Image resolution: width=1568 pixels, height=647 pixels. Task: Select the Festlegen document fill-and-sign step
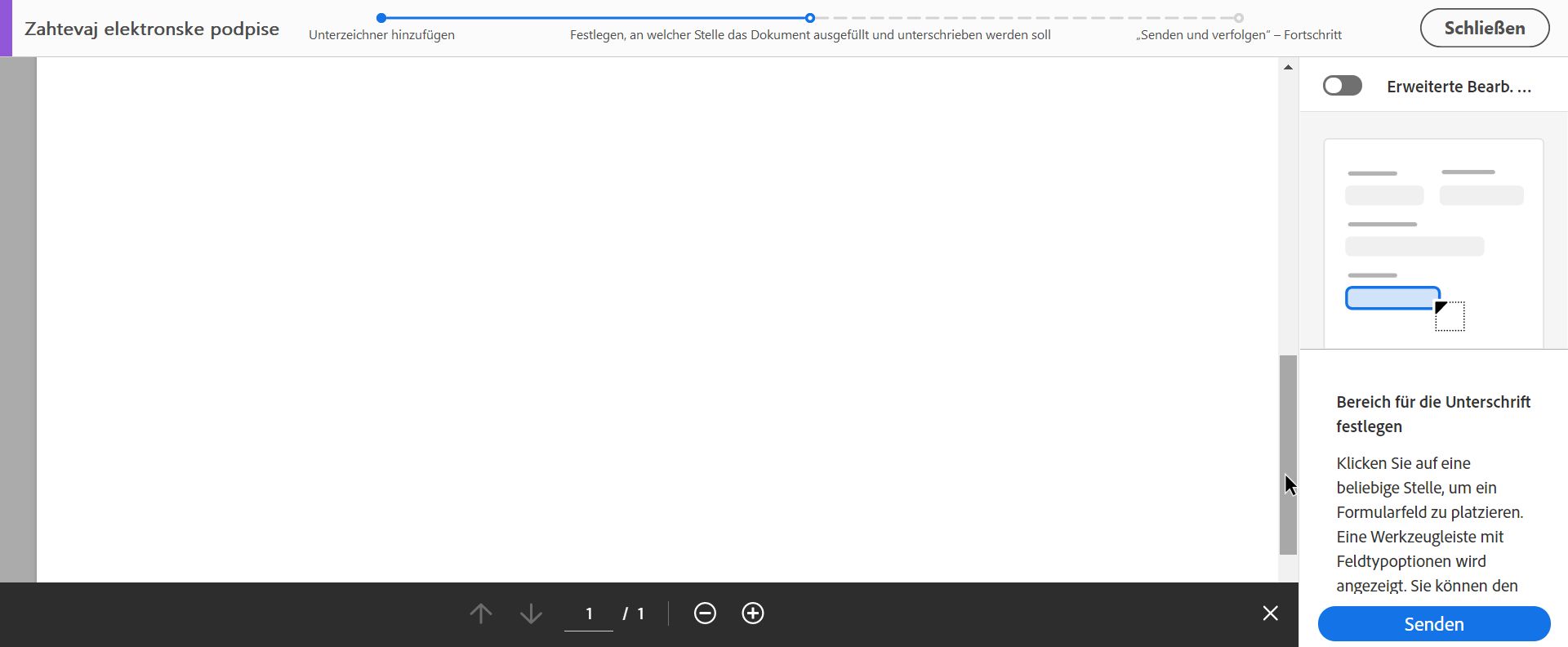[810, 35]
